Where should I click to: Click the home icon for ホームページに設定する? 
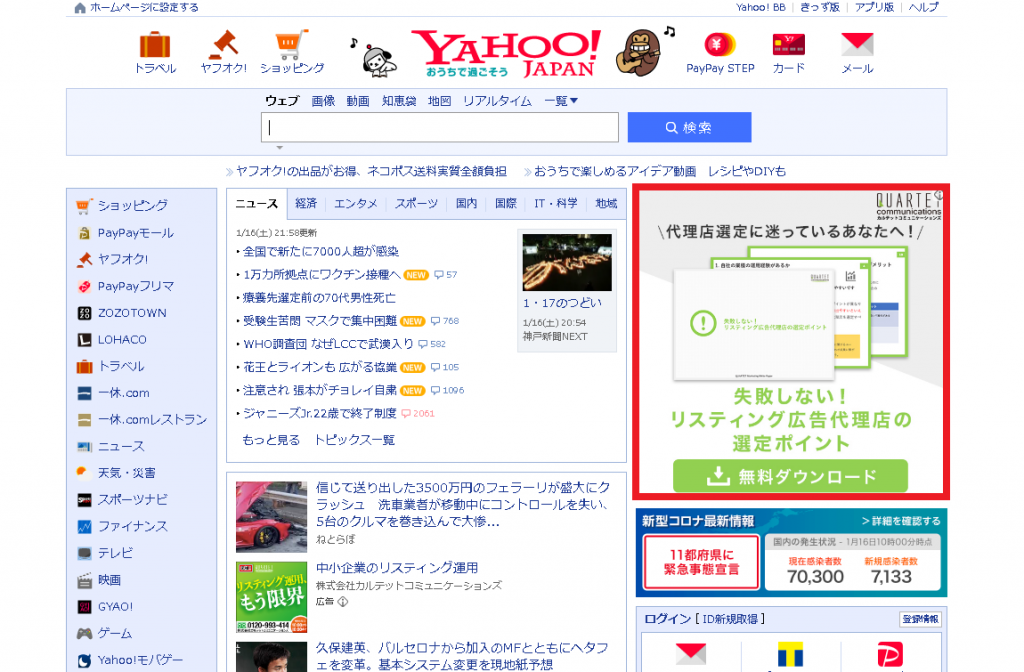80,8
